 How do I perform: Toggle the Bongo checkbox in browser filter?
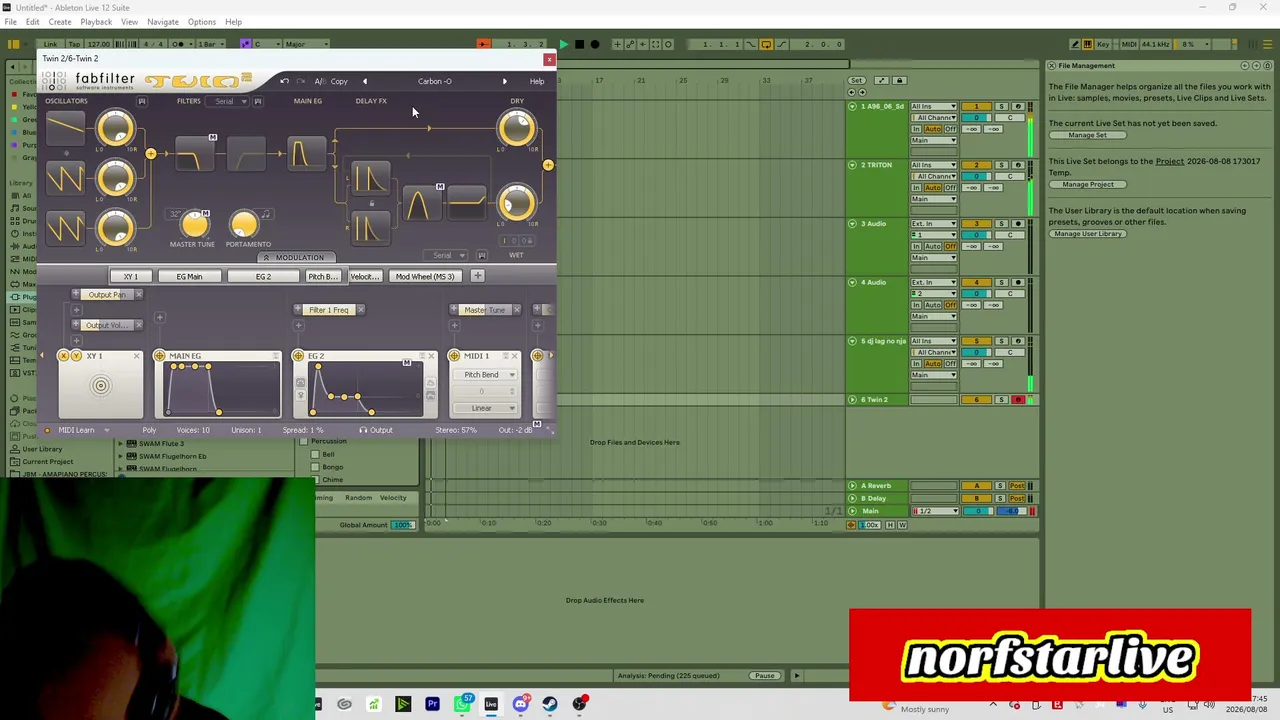pos(315,467)
